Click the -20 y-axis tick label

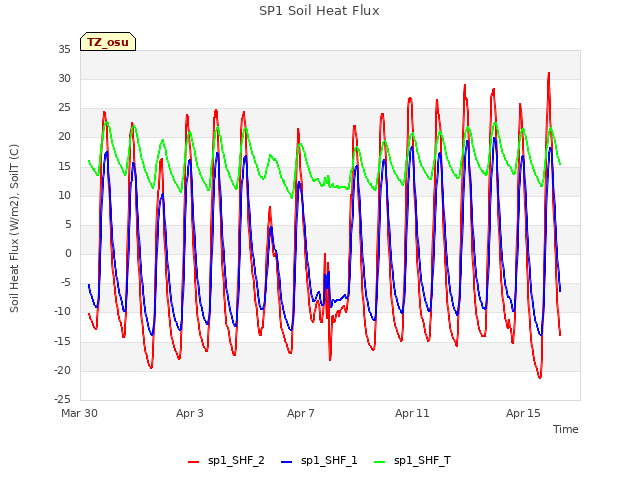click(62, 370)
